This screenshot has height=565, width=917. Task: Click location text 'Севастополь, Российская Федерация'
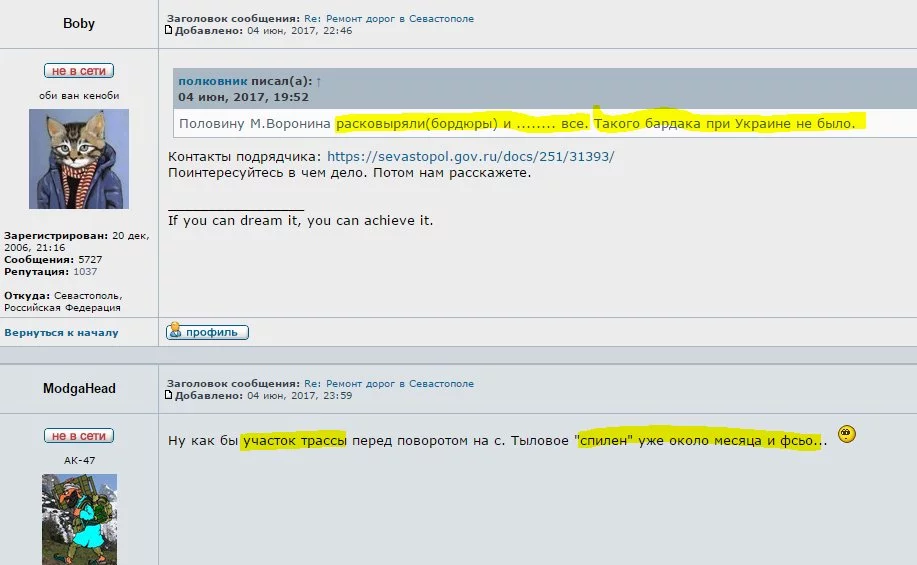(63, 301)
